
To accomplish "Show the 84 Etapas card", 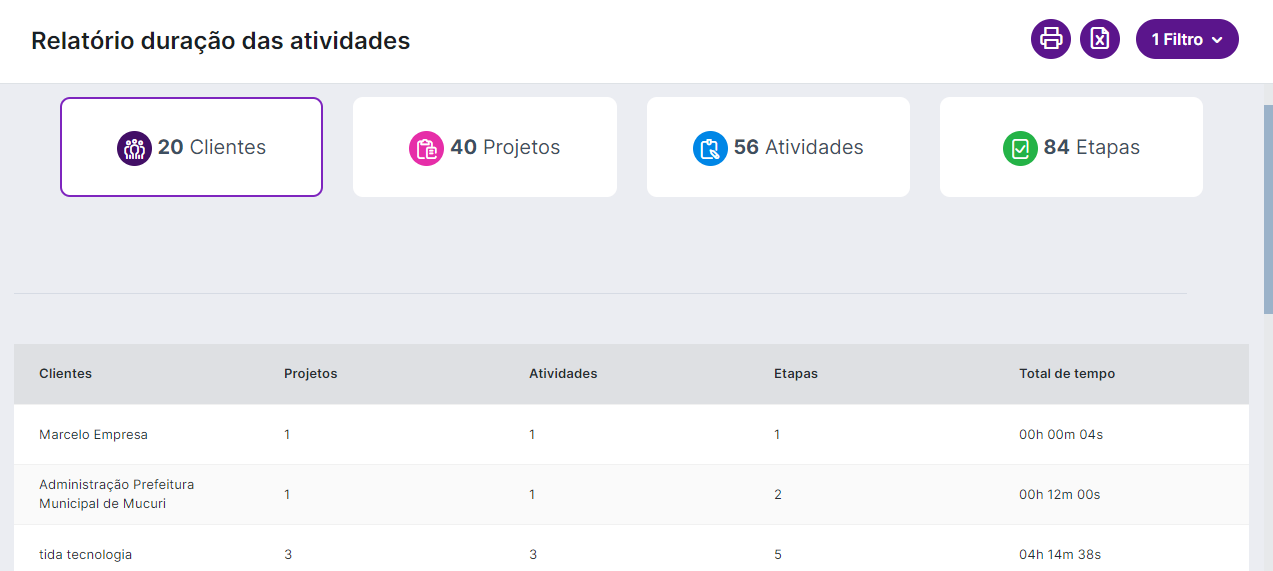I will coord(1071,147).
